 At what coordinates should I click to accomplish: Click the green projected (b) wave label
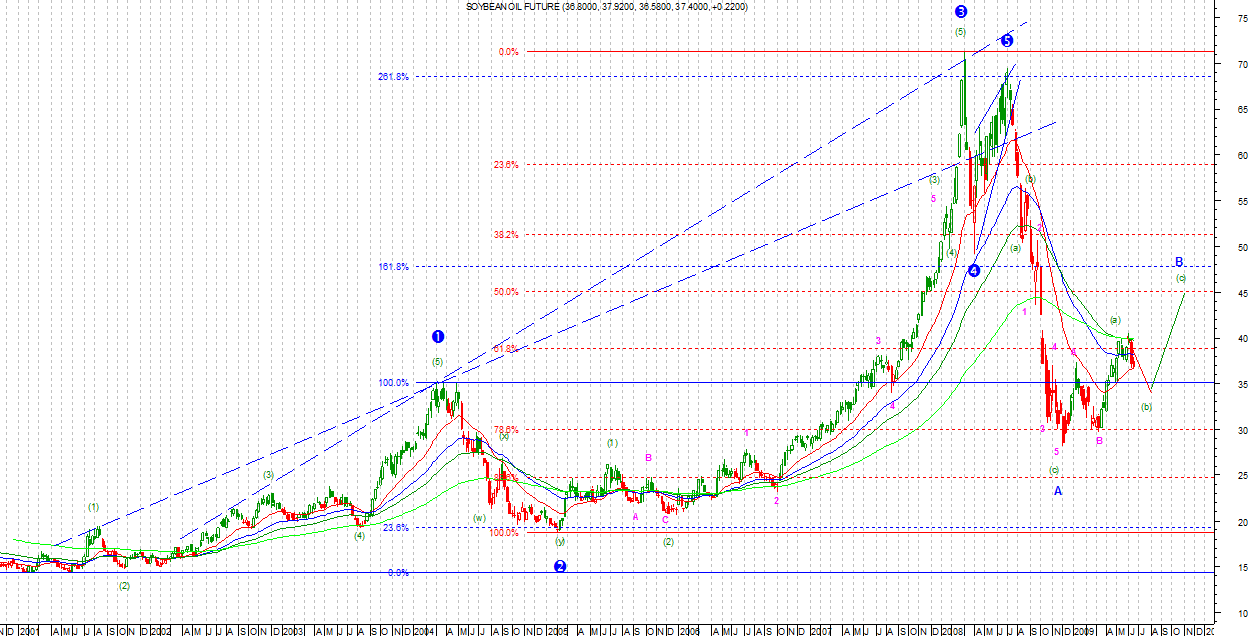[1146, 407]
